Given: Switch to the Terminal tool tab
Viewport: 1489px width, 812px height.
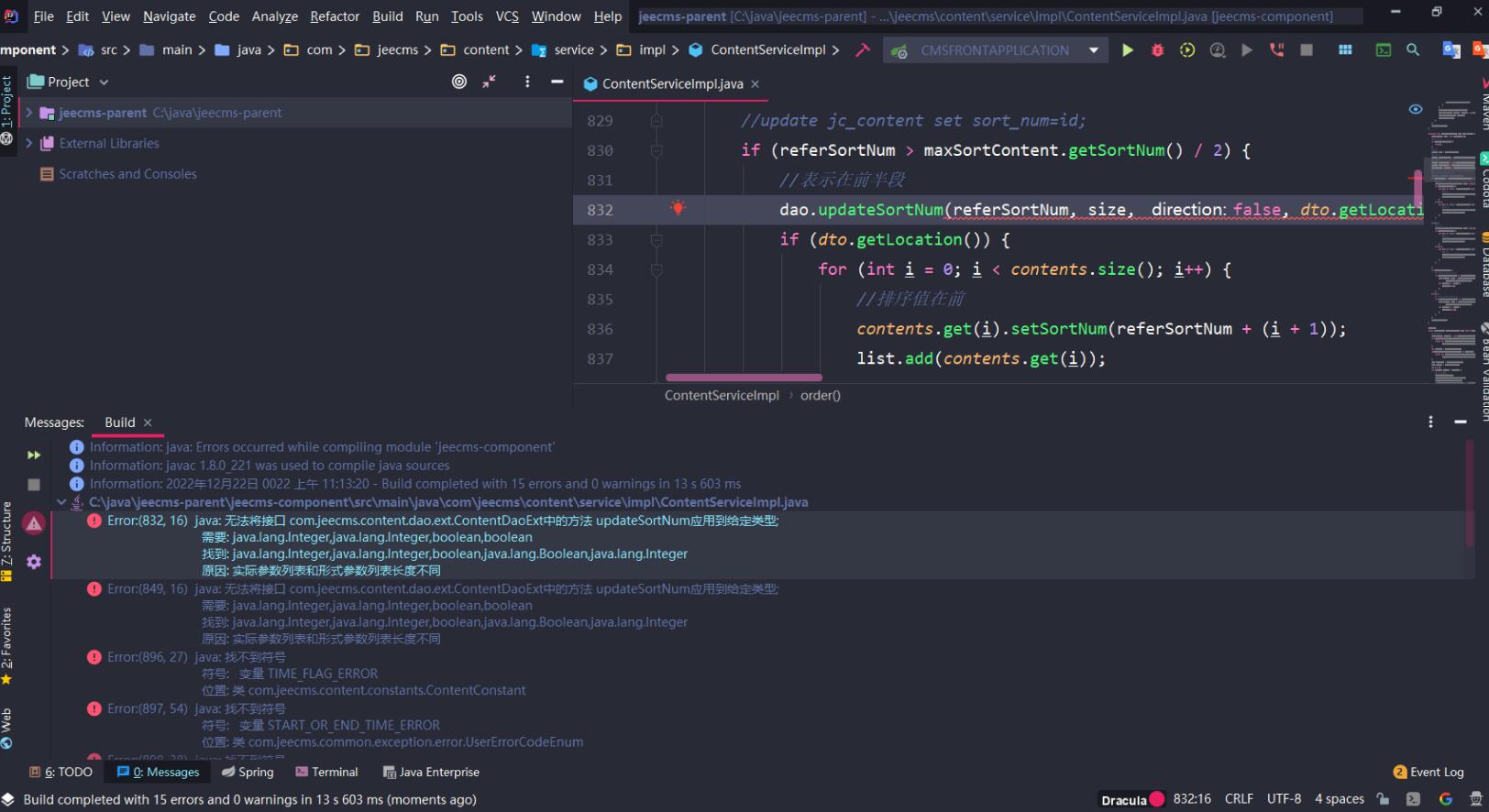Looking at the screenshot, I should tap(326, 772).
